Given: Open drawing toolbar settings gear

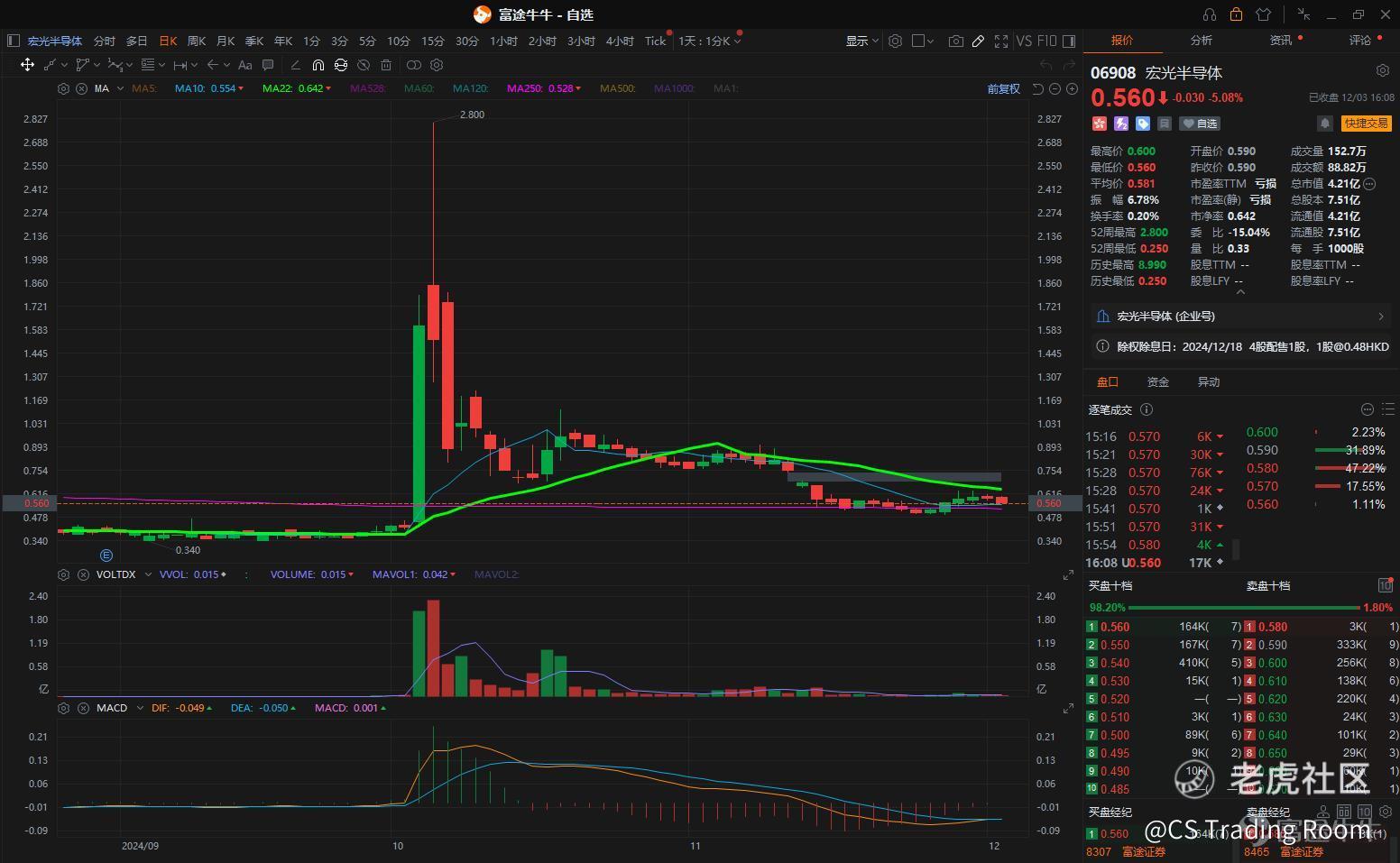Looking at the screenshot, I should [x=437, y=65].
